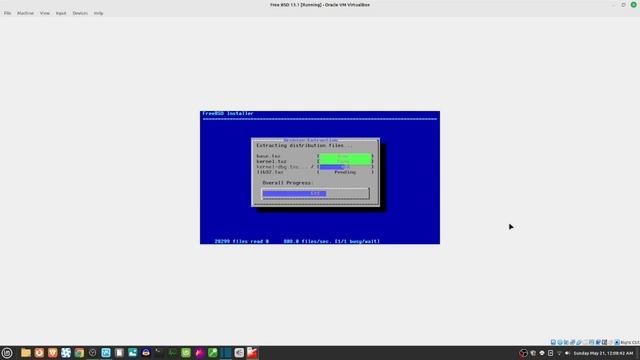This screenshot has width=640, height=360.
Task: Open the teal image viewer taskbar icon
Action: 133,353
